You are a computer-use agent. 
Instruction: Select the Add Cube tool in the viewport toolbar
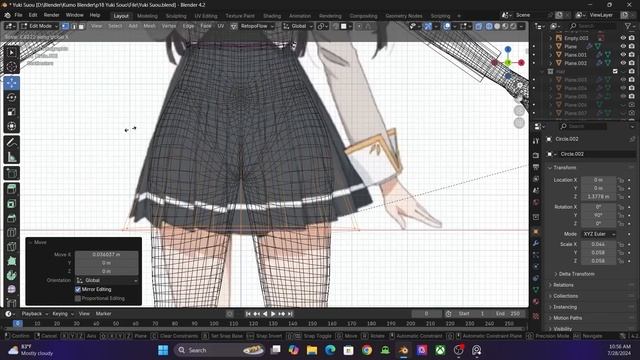pos(11,173)
